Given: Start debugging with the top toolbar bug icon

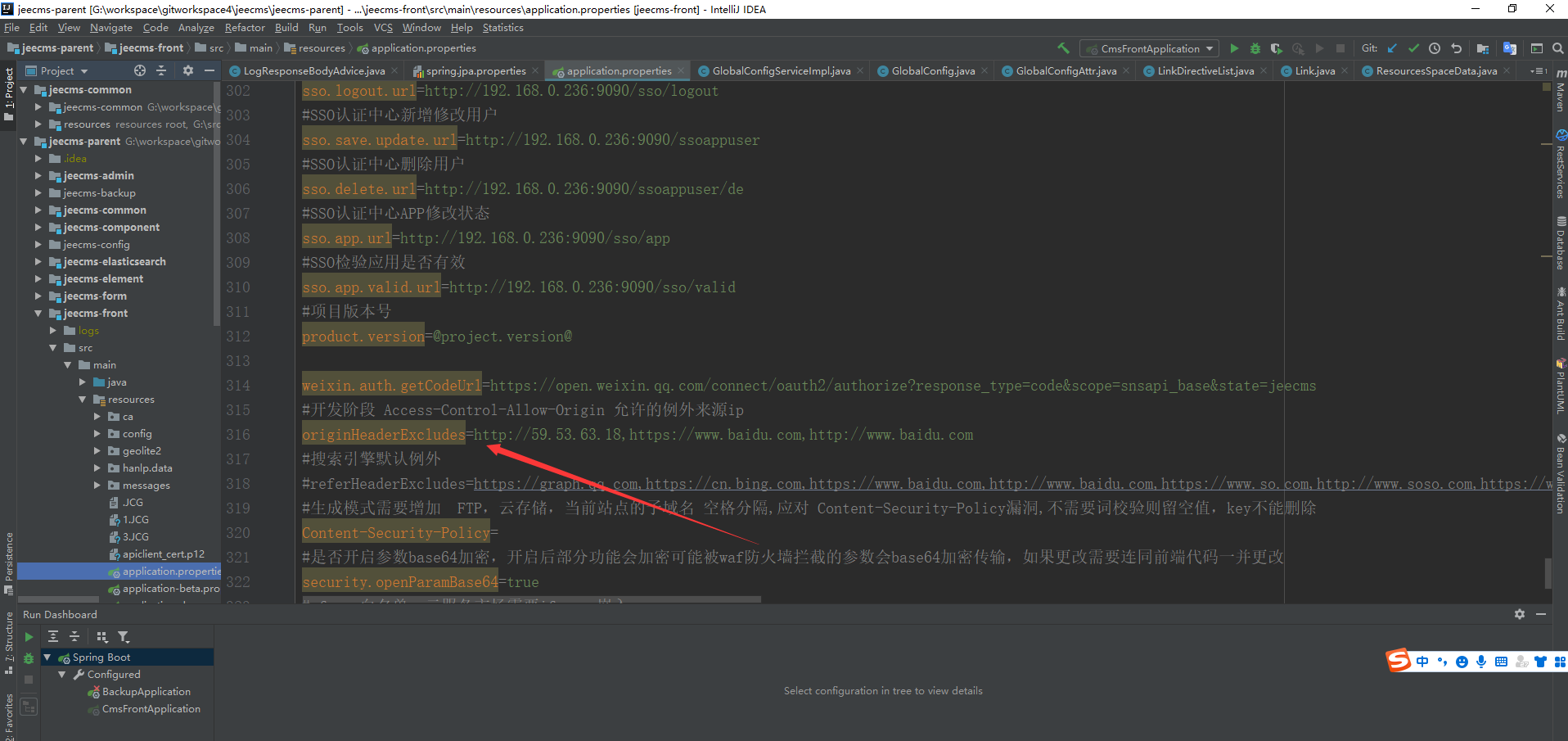Looking at the screenshot, I should [1255, 48].
